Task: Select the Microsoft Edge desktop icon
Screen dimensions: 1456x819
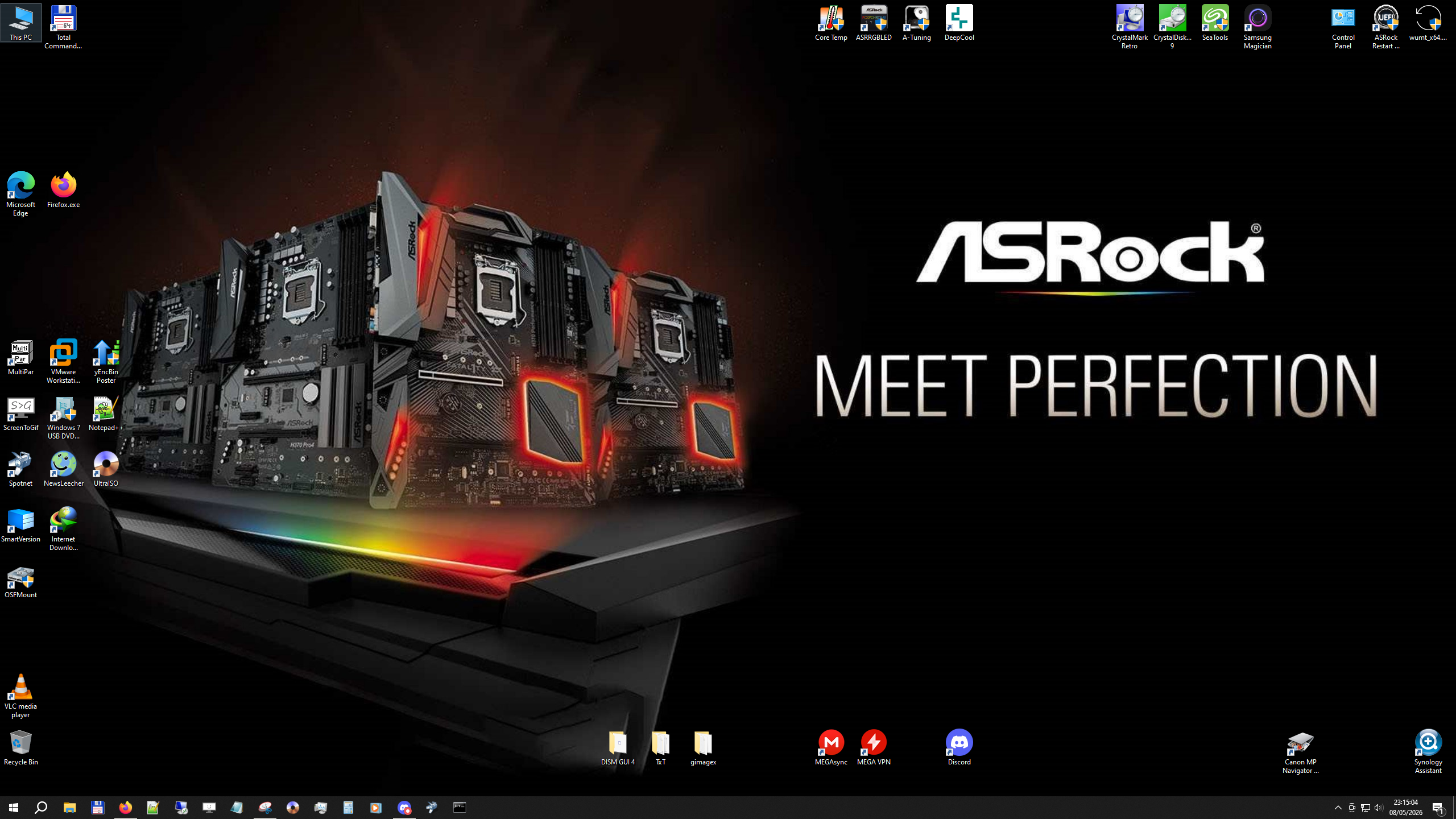Action: click(20, 195)
